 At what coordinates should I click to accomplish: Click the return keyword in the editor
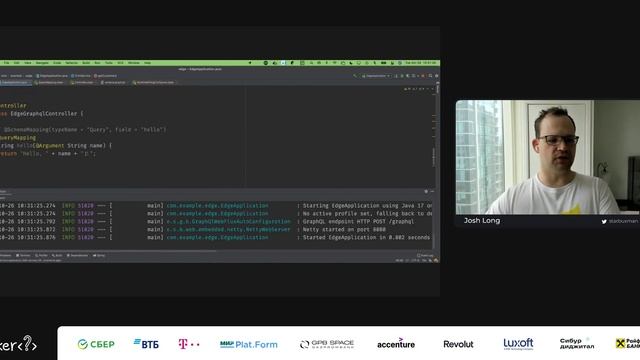pyautogui.click(x=9, y=153)
